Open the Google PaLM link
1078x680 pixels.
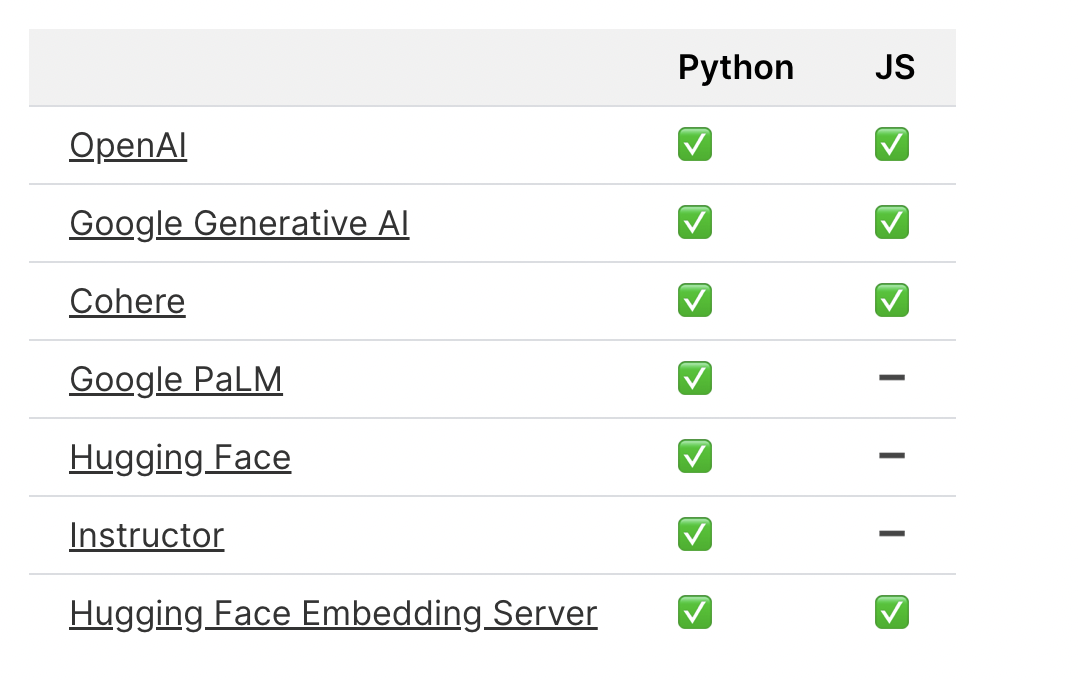tap(176, 380)
